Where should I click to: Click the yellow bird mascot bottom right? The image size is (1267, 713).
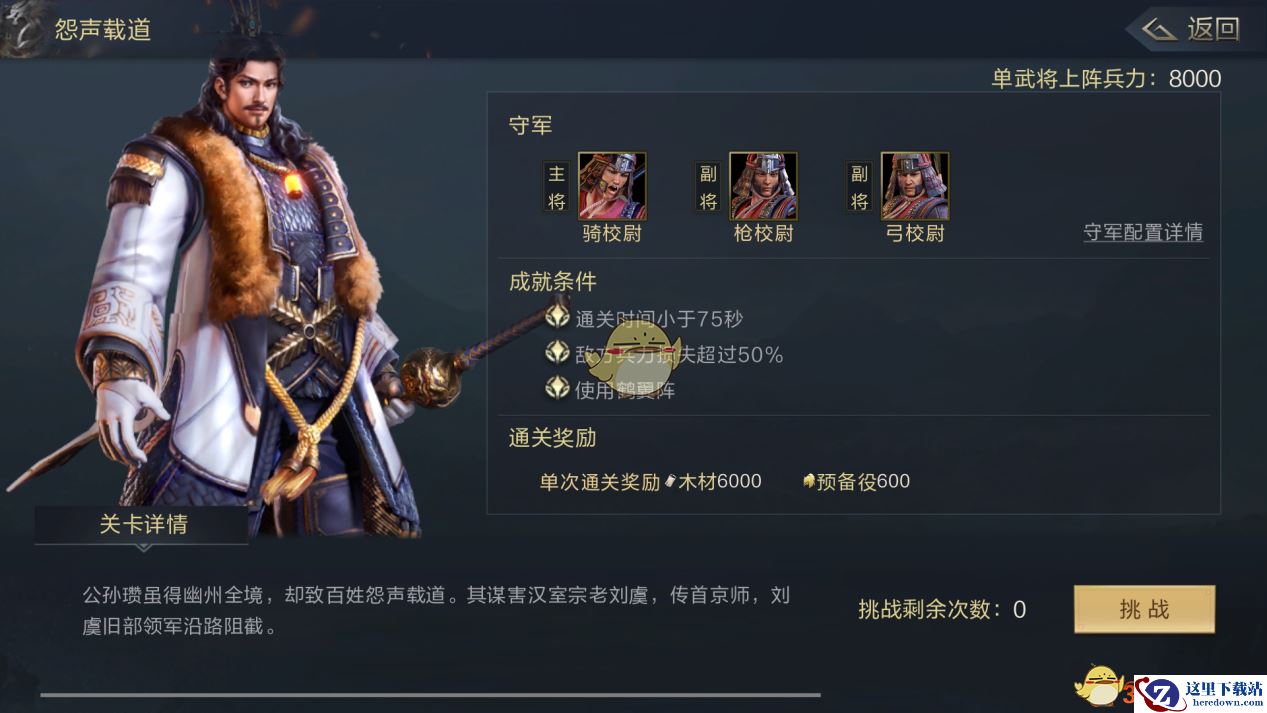(1098, 686)
